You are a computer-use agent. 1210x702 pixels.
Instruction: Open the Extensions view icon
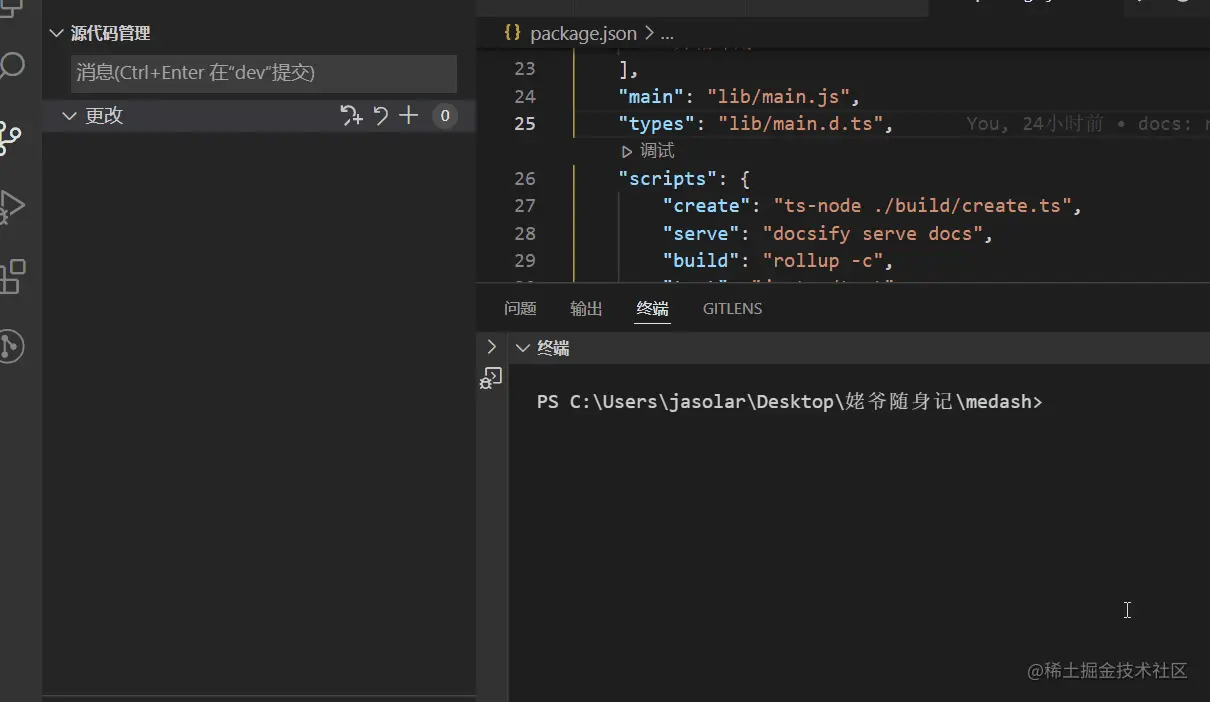(x=12, y=277)
